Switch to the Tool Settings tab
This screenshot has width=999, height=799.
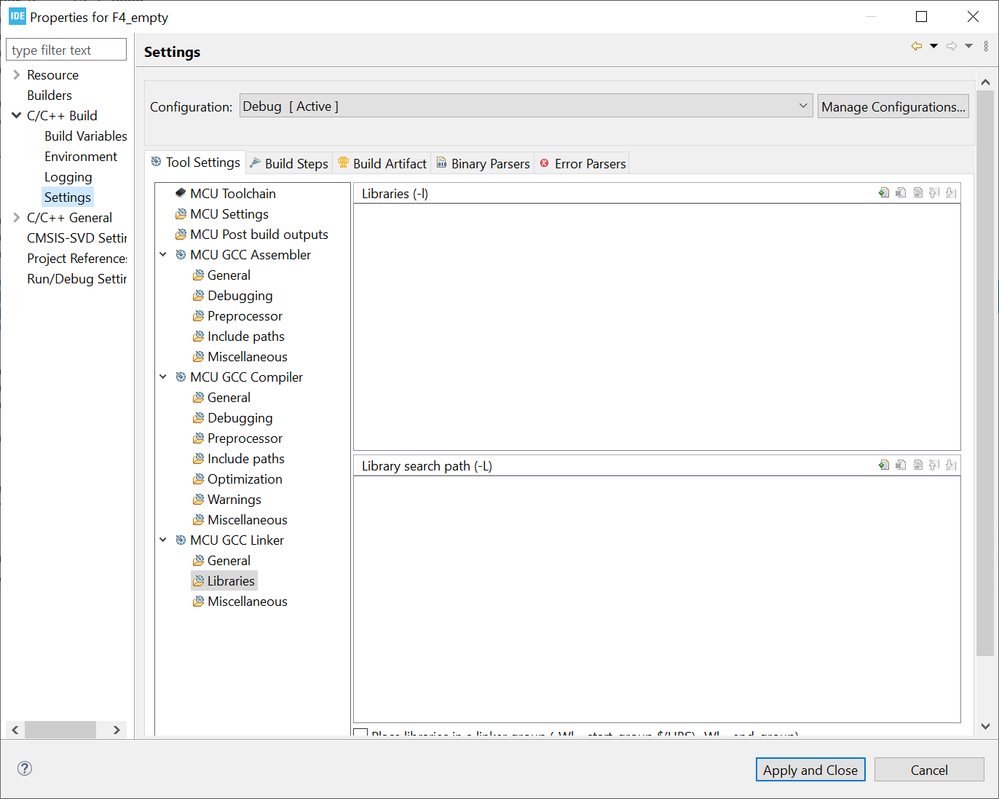(x=196, y=162)
